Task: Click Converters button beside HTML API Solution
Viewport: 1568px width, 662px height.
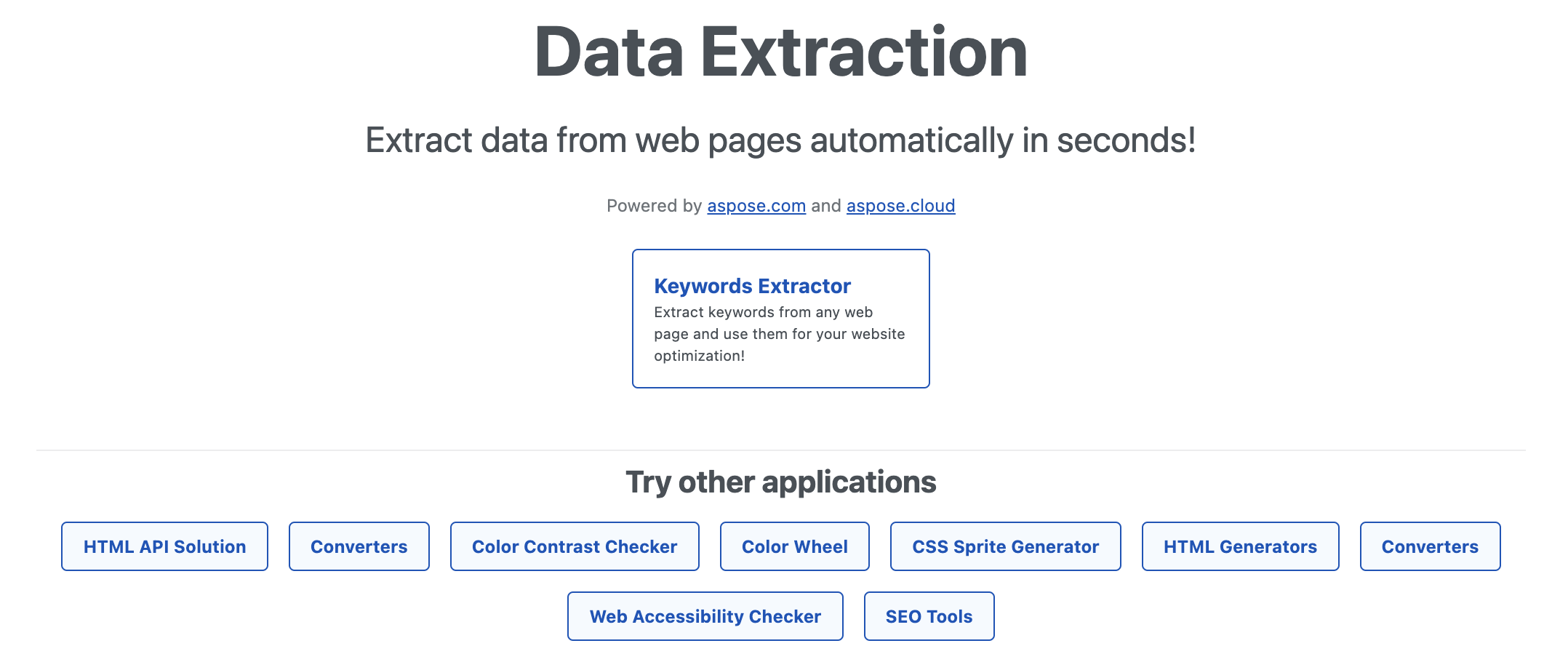Action: (x=359, y=546)
